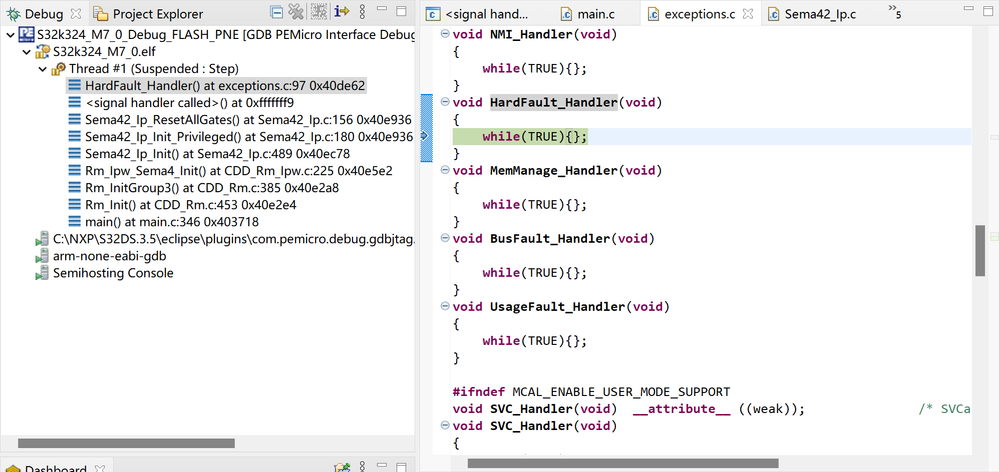The width and height of the screenshot is (999, 472).
Task: Click the S32k324_M7_0.elf process icon
Action: point(43,52)
